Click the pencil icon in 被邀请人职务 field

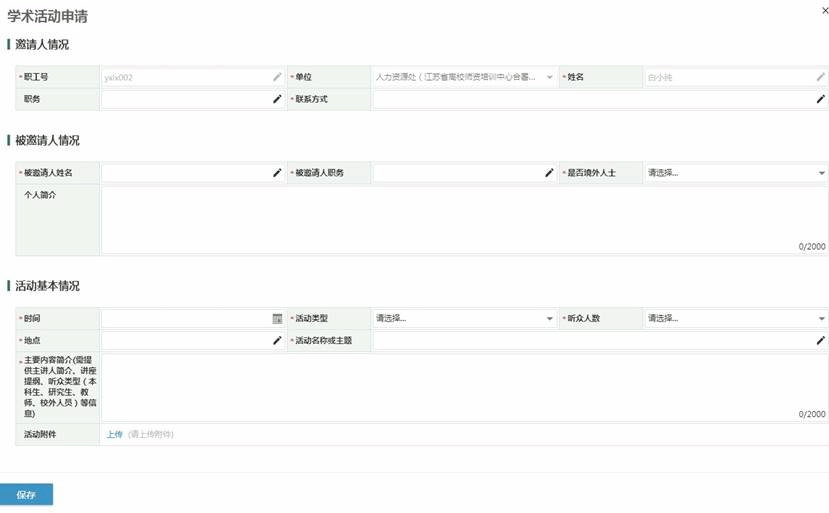click(549, 173)
